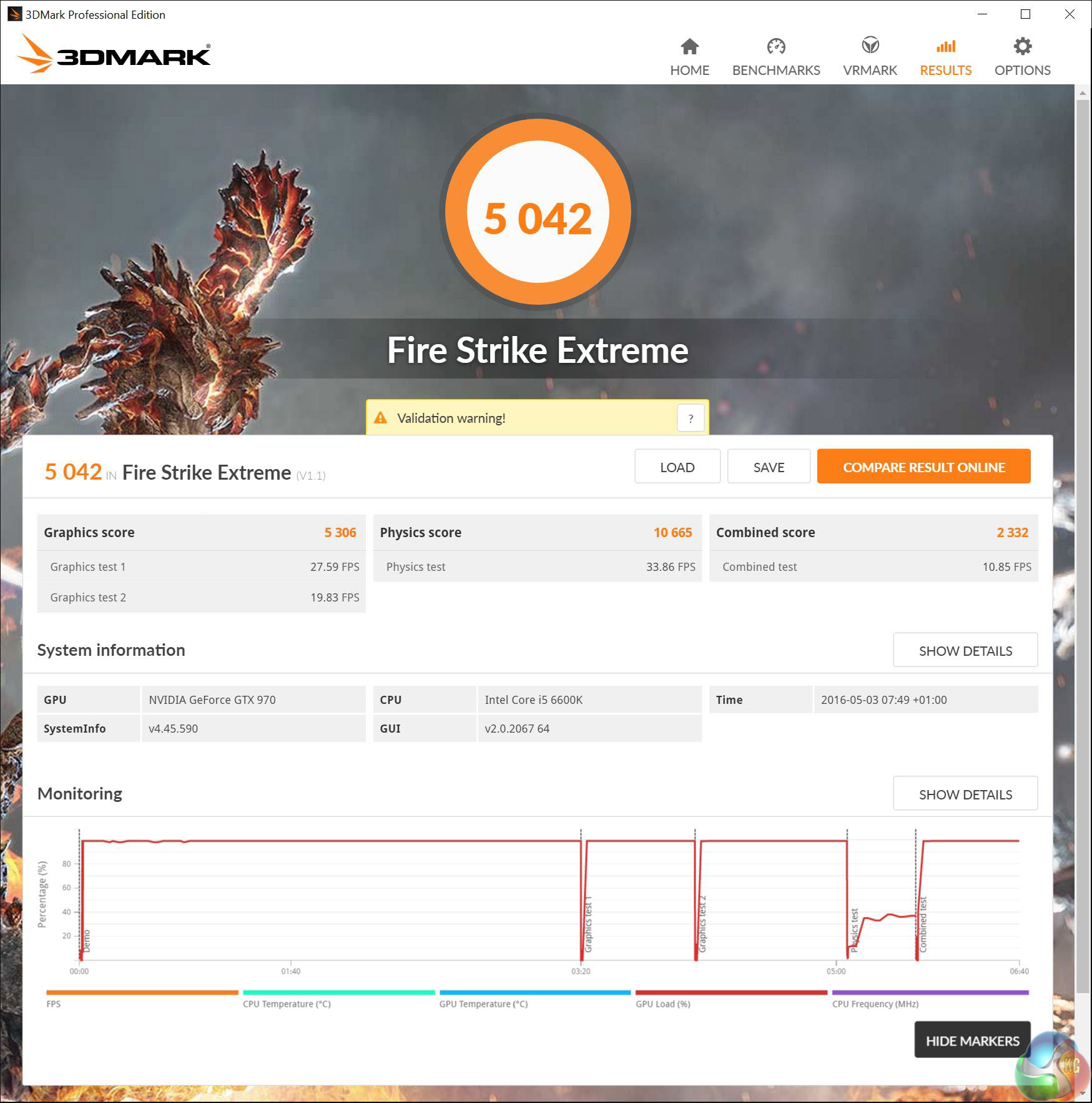Click the Combined test 10.85 FPS value
Viewport: 1092px width, 1103px height.
point(1006,566)
